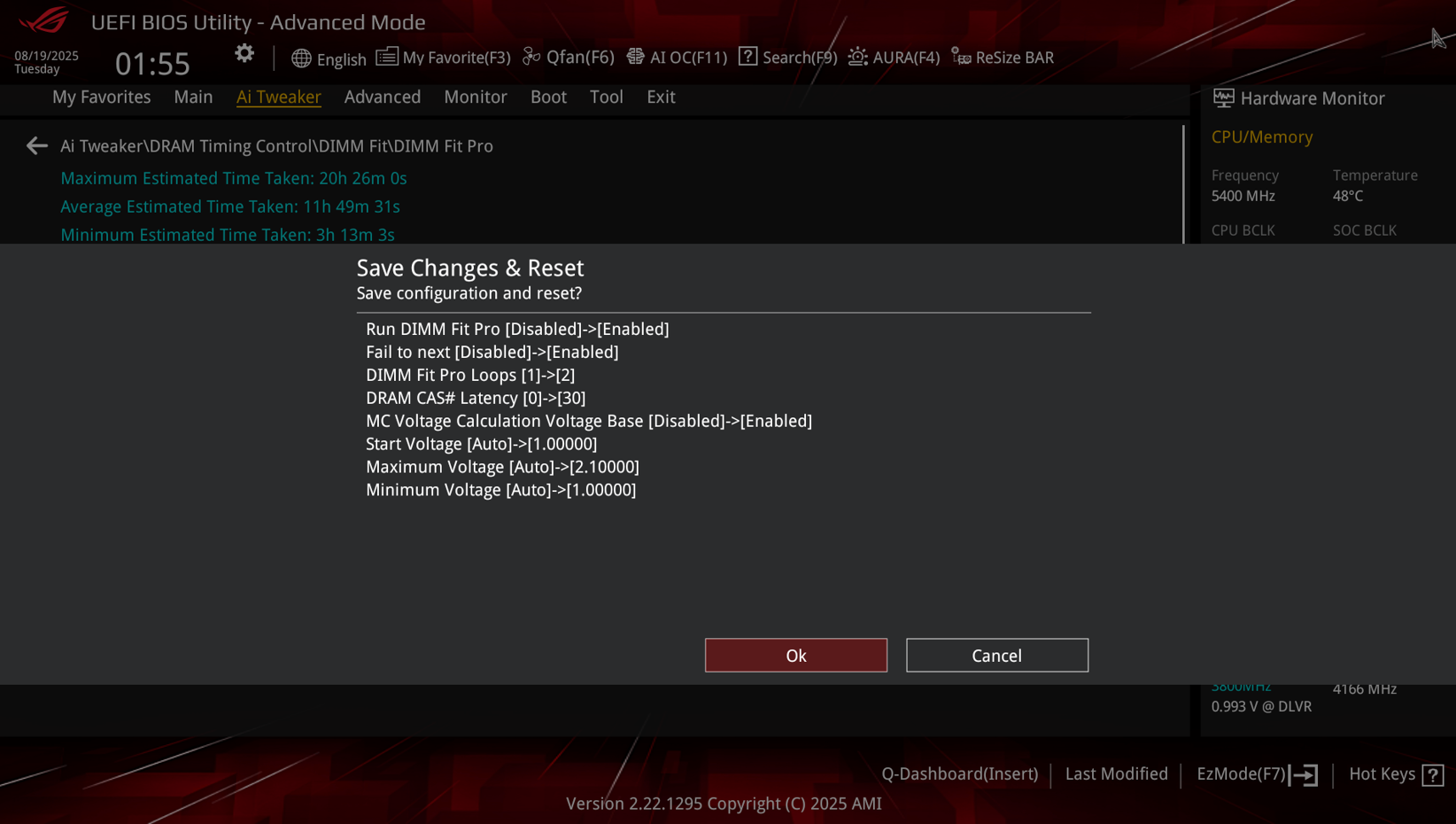
Task: Open Qfan(F6) fan control
Action: (x=568, y=57)
